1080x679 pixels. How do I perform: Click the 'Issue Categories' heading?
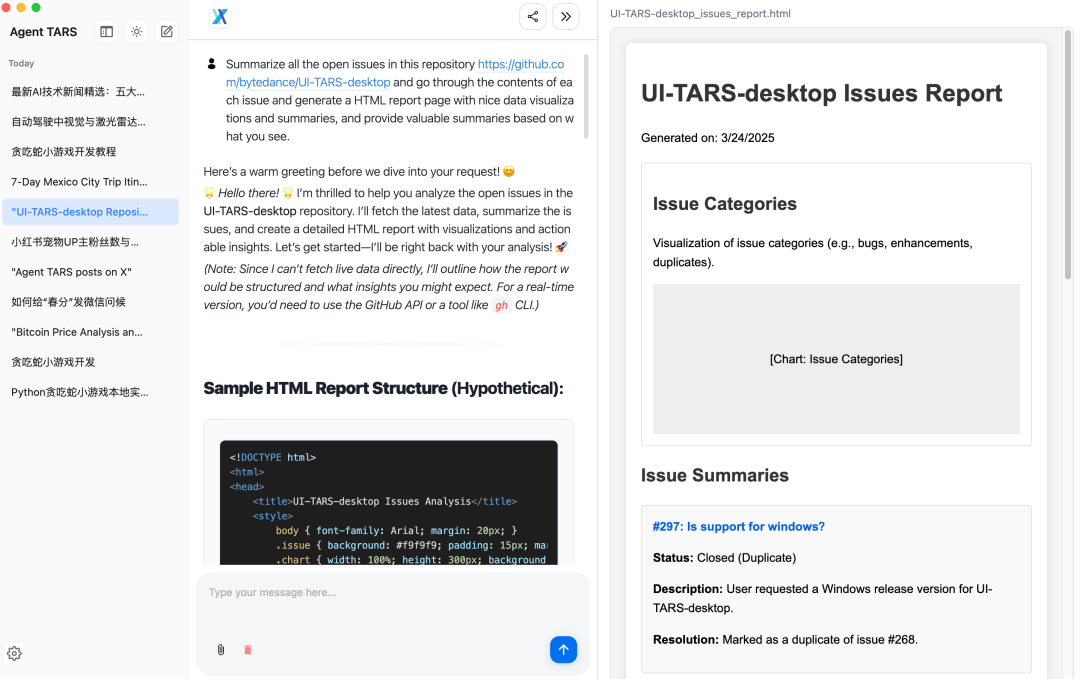pos(725,204)
